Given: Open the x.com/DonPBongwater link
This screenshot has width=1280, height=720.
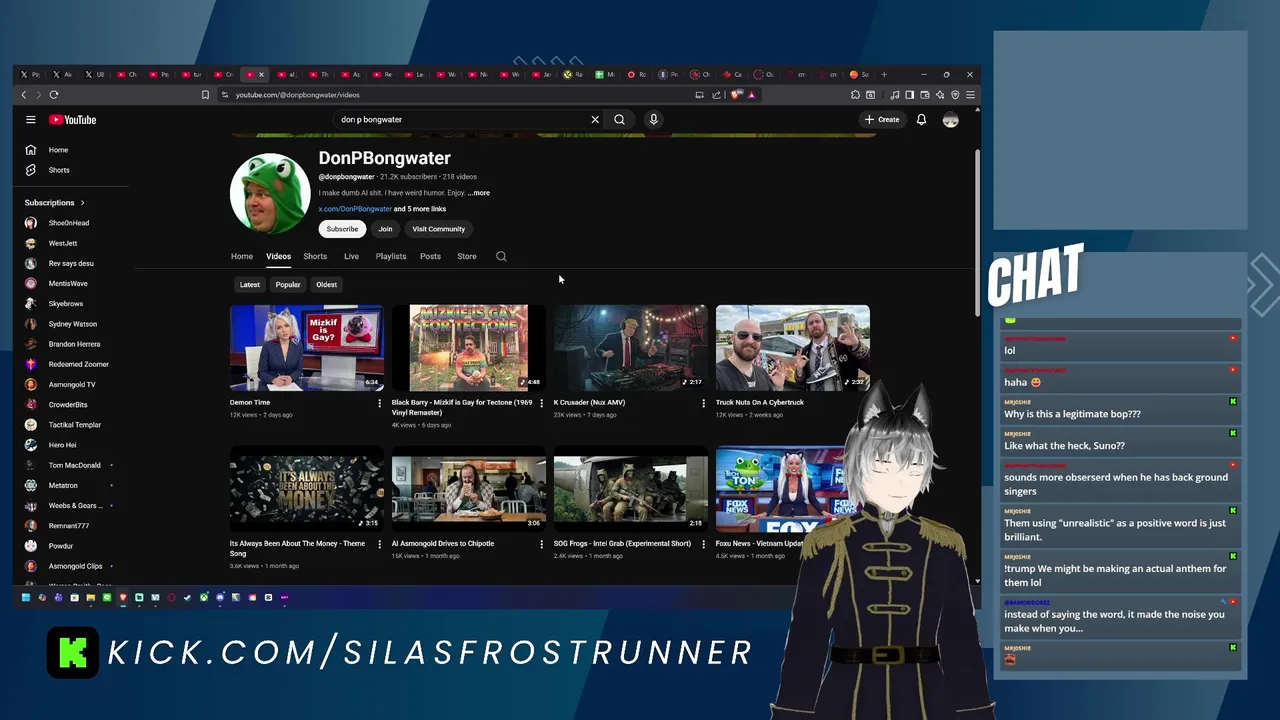Looking at the screenshot, I should [x=355, y=209].
